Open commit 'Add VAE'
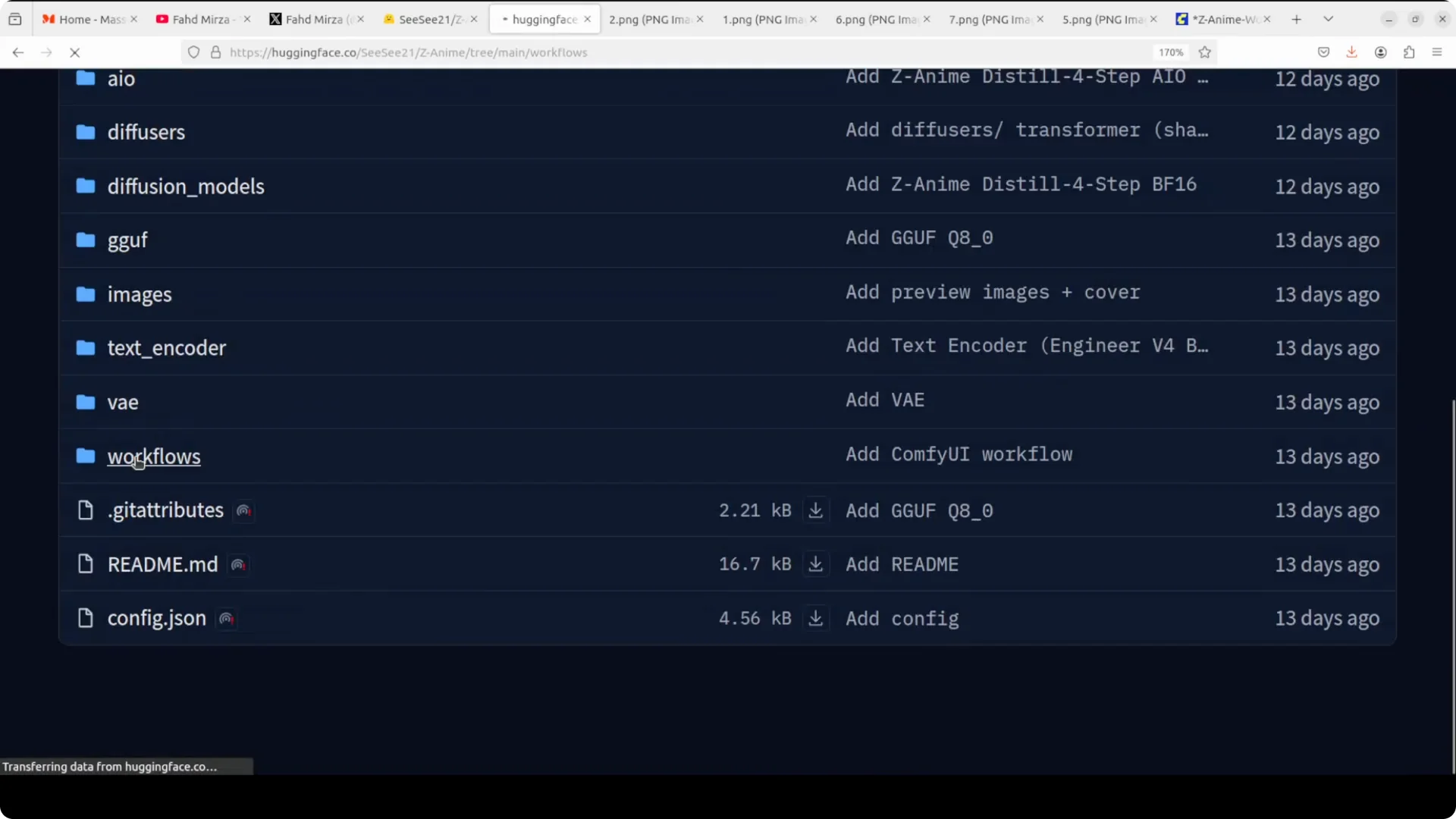This screenshot has width=1456, height=819. 885,400
